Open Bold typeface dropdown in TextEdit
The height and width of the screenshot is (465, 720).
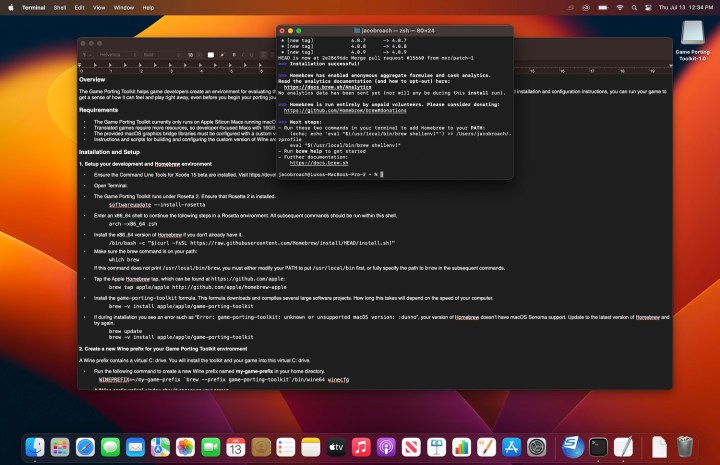pos(161,55)
